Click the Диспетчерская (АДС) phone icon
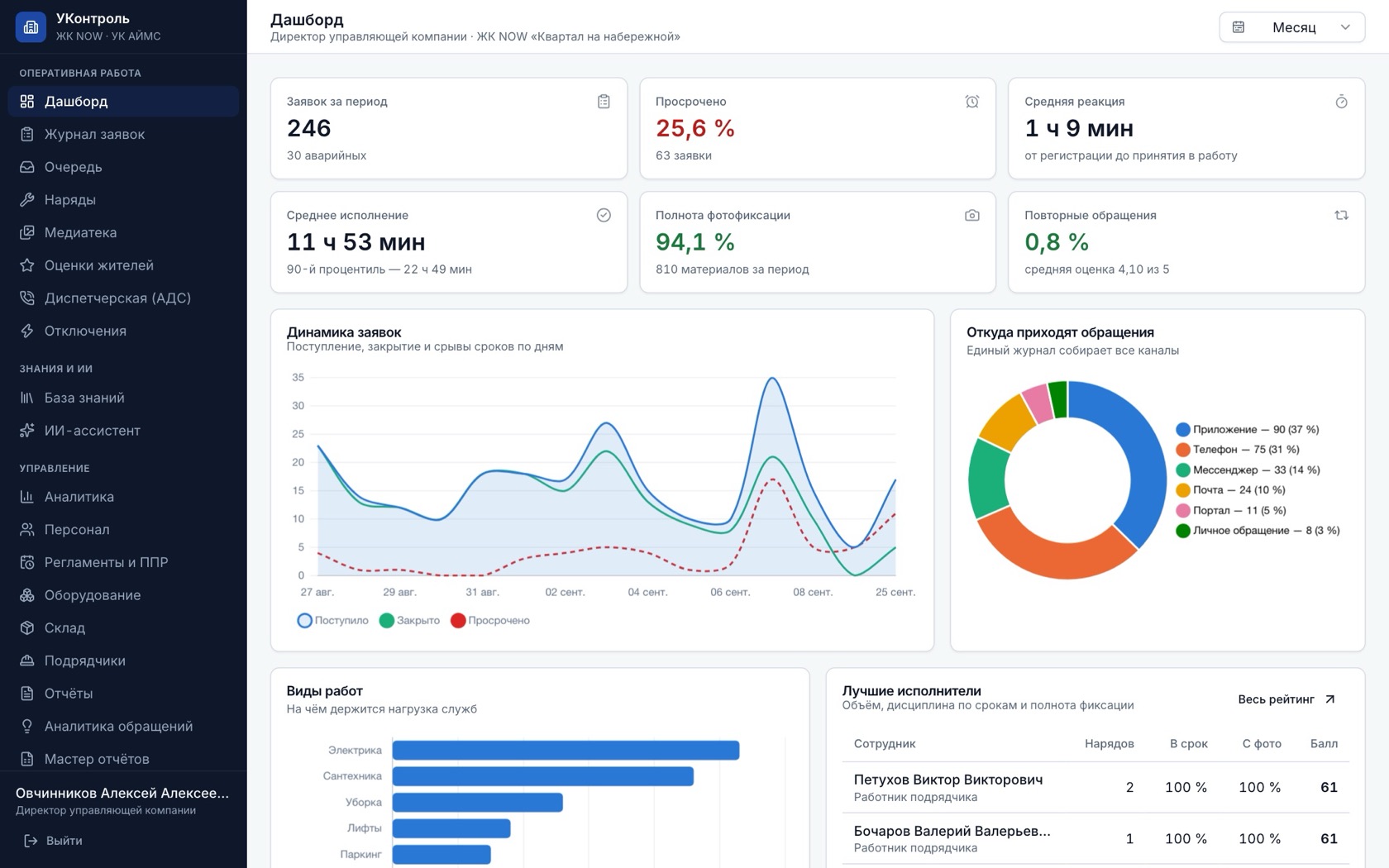The image size is (1389, 868). pos(27,298)
